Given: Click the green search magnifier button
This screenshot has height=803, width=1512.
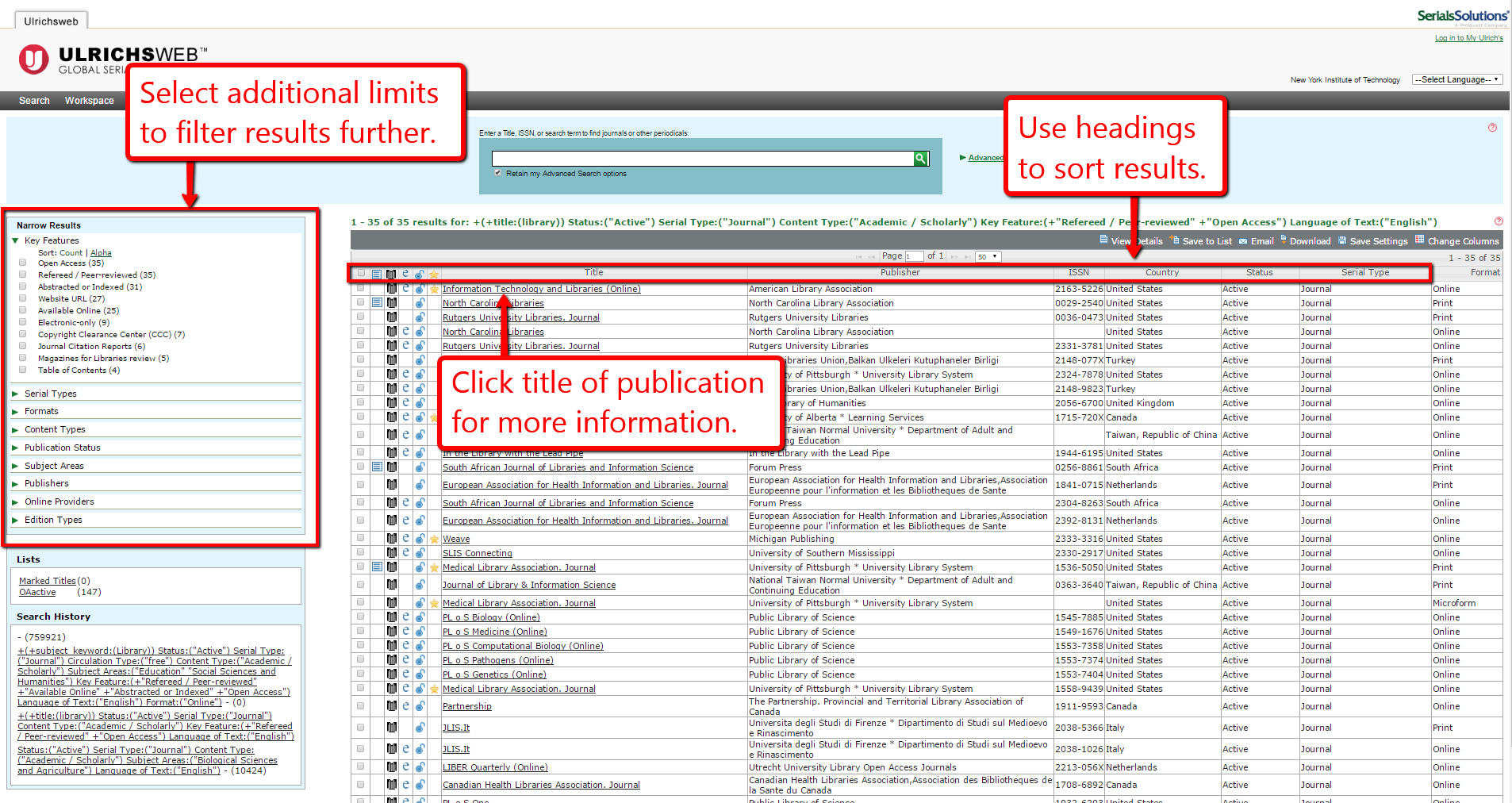Looking at the screenshot, I should (x=920, y=159).
